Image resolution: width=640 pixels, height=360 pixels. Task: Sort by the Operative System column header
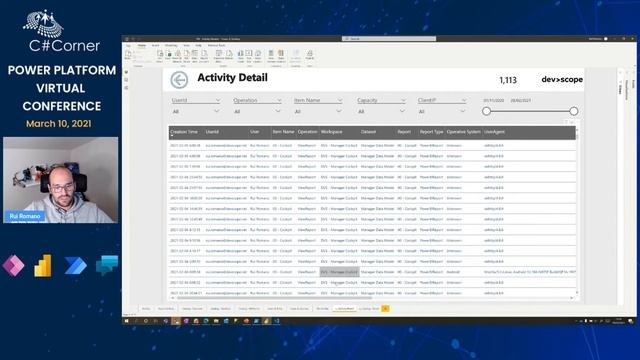click(464, 132)
